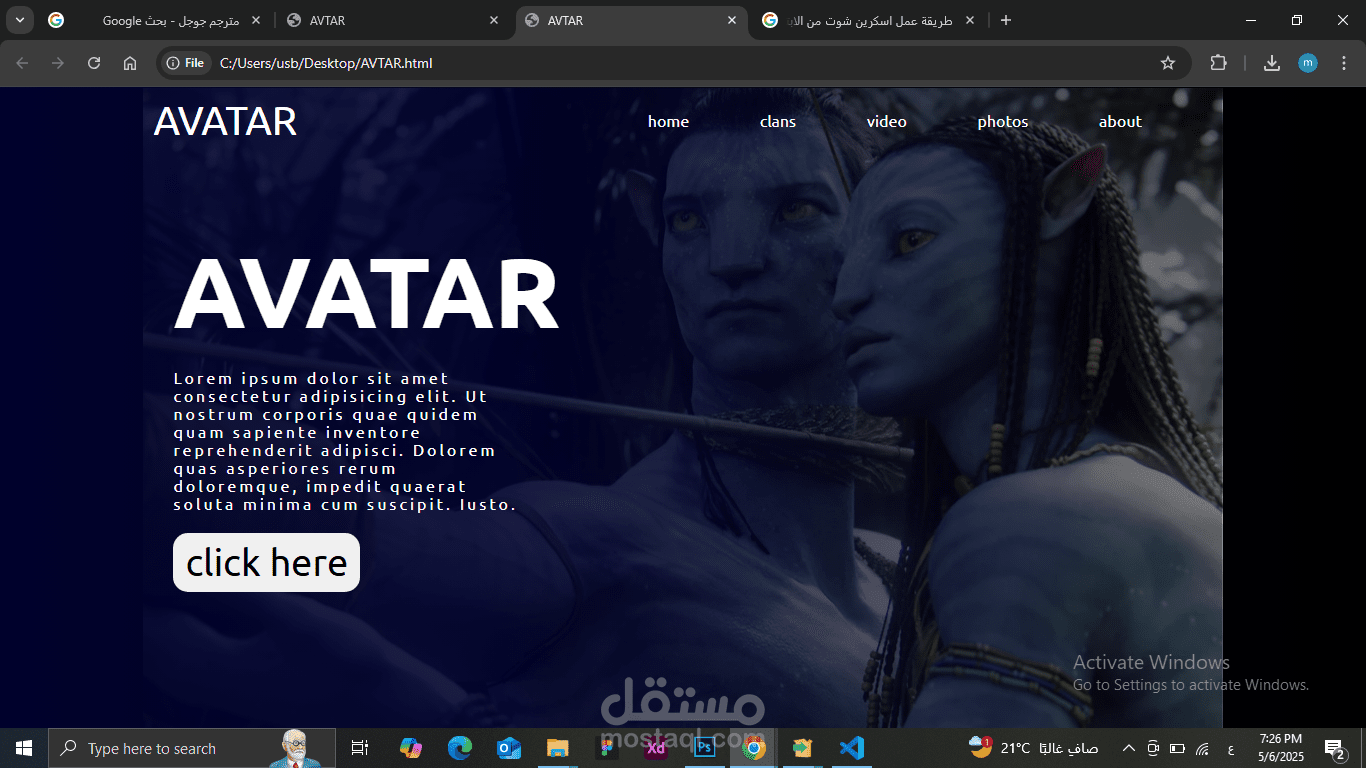Screen dimensions: 1366x768
Task: Click the about navigation link
Action: pyautogui.click(x=1120, y=122)
